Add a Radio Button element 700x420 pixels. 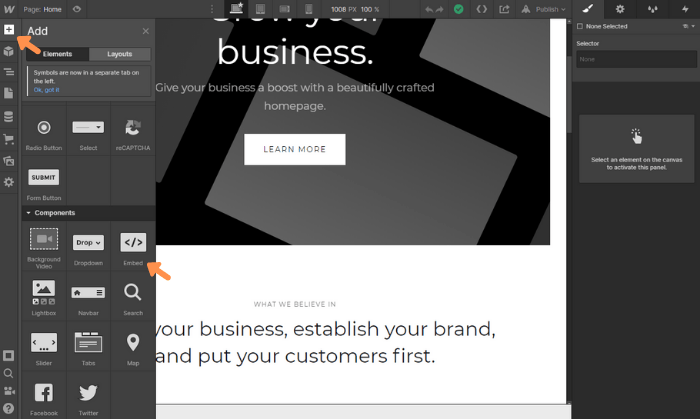tap(44, 133)
